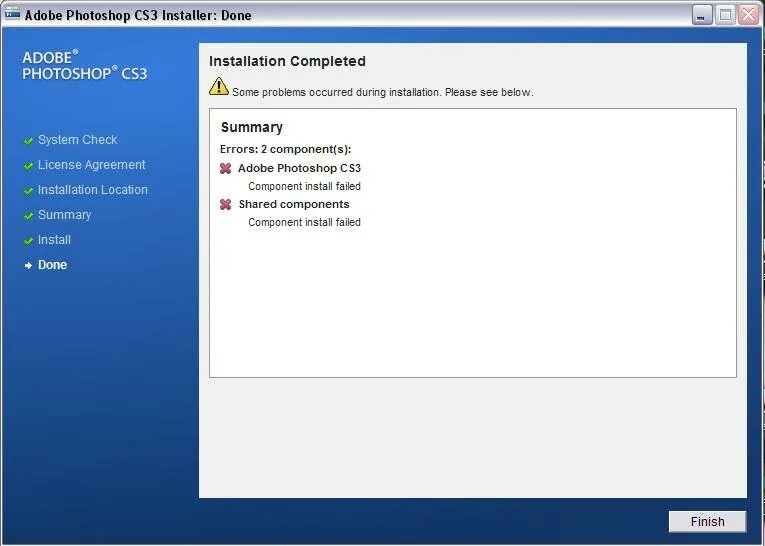Screen dimensions: 765x546
Task: Click the 'Installation Completed' heading
Action: (x=287, y=61)
